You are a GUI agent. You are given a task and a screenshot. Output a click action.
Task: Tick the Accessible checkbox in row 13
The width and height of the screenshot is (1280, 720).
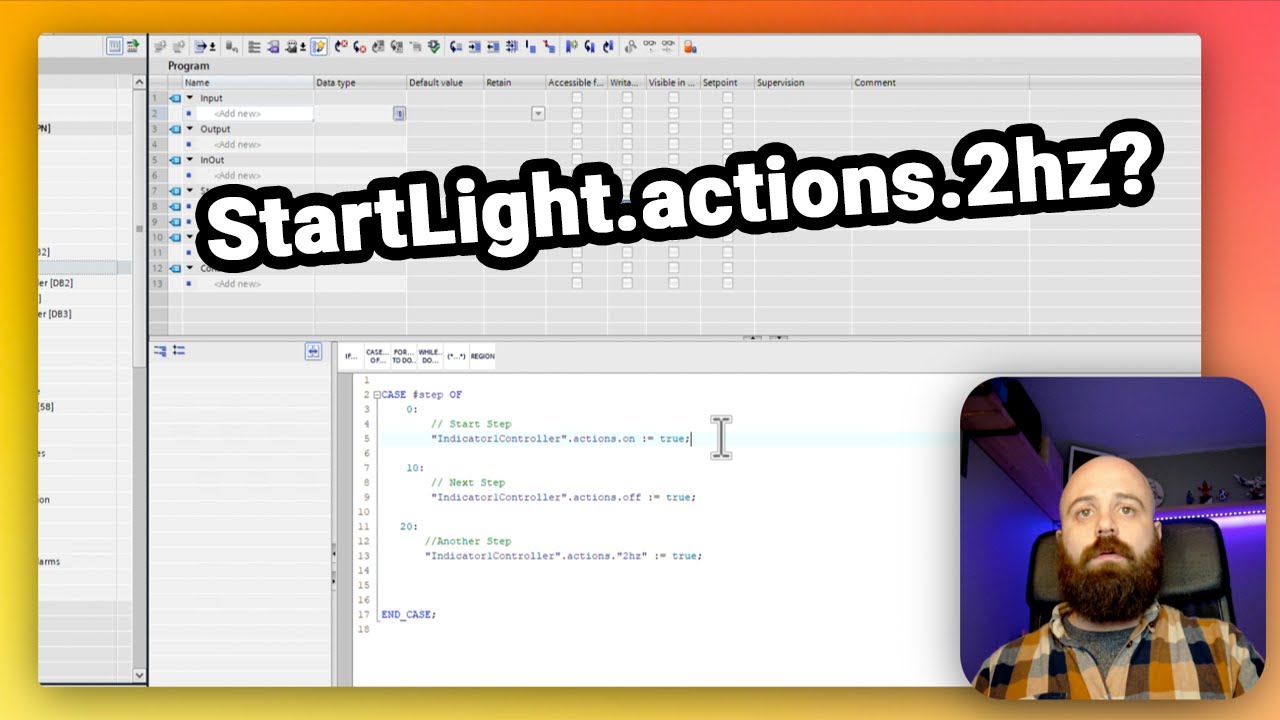point(577,284)
